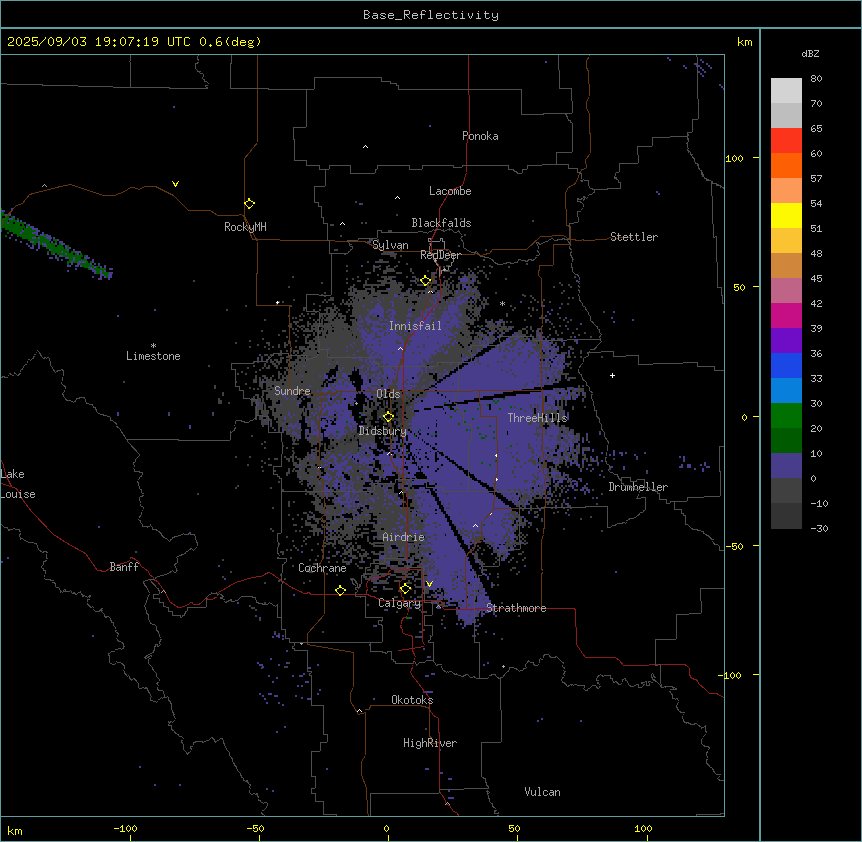Click the 50 tick on the bottom axis
This screenshot has height=842, width=862.
(514, 828)
